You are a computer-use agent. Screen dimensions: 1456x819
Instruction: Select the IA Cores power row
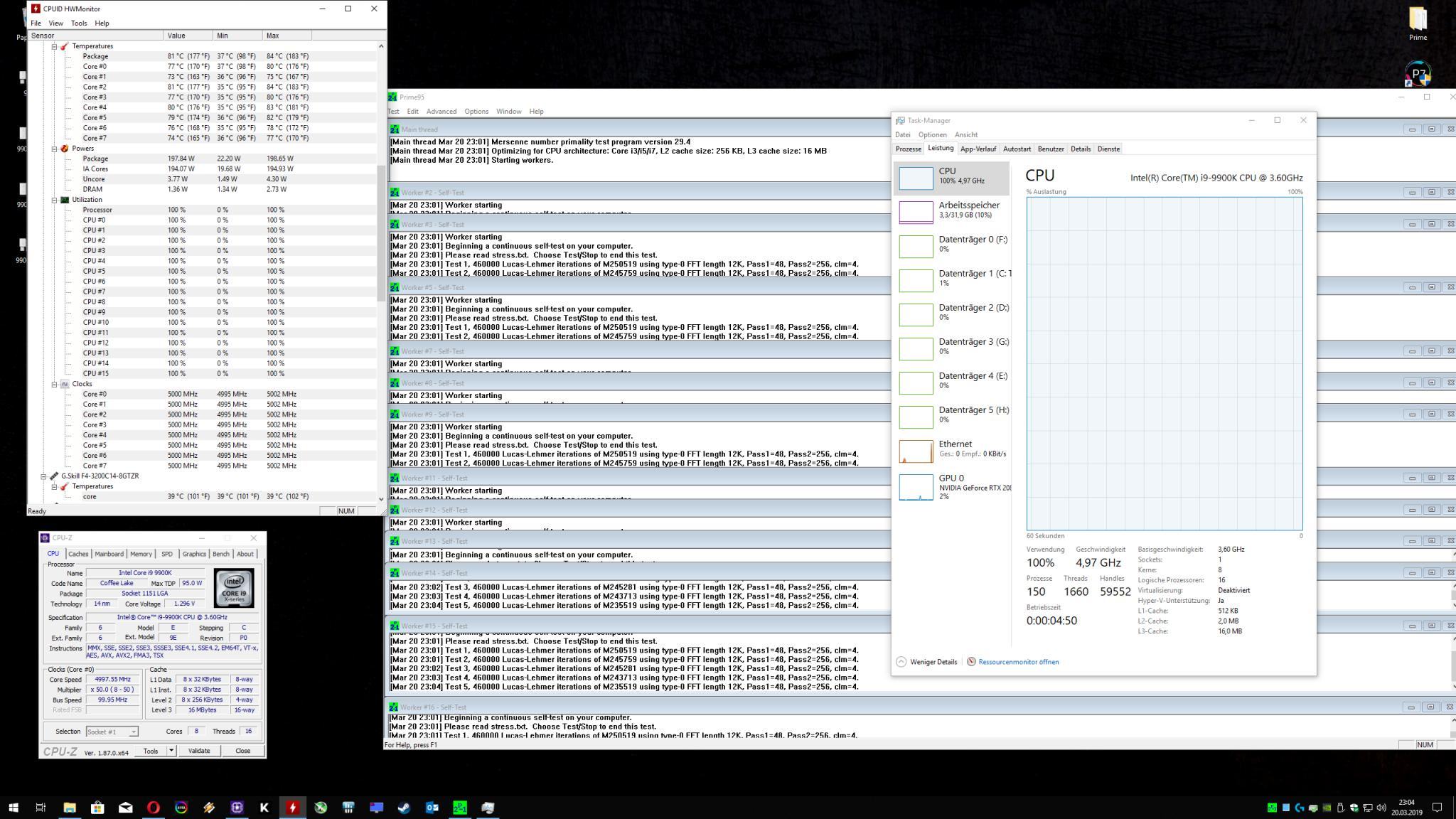203,169
